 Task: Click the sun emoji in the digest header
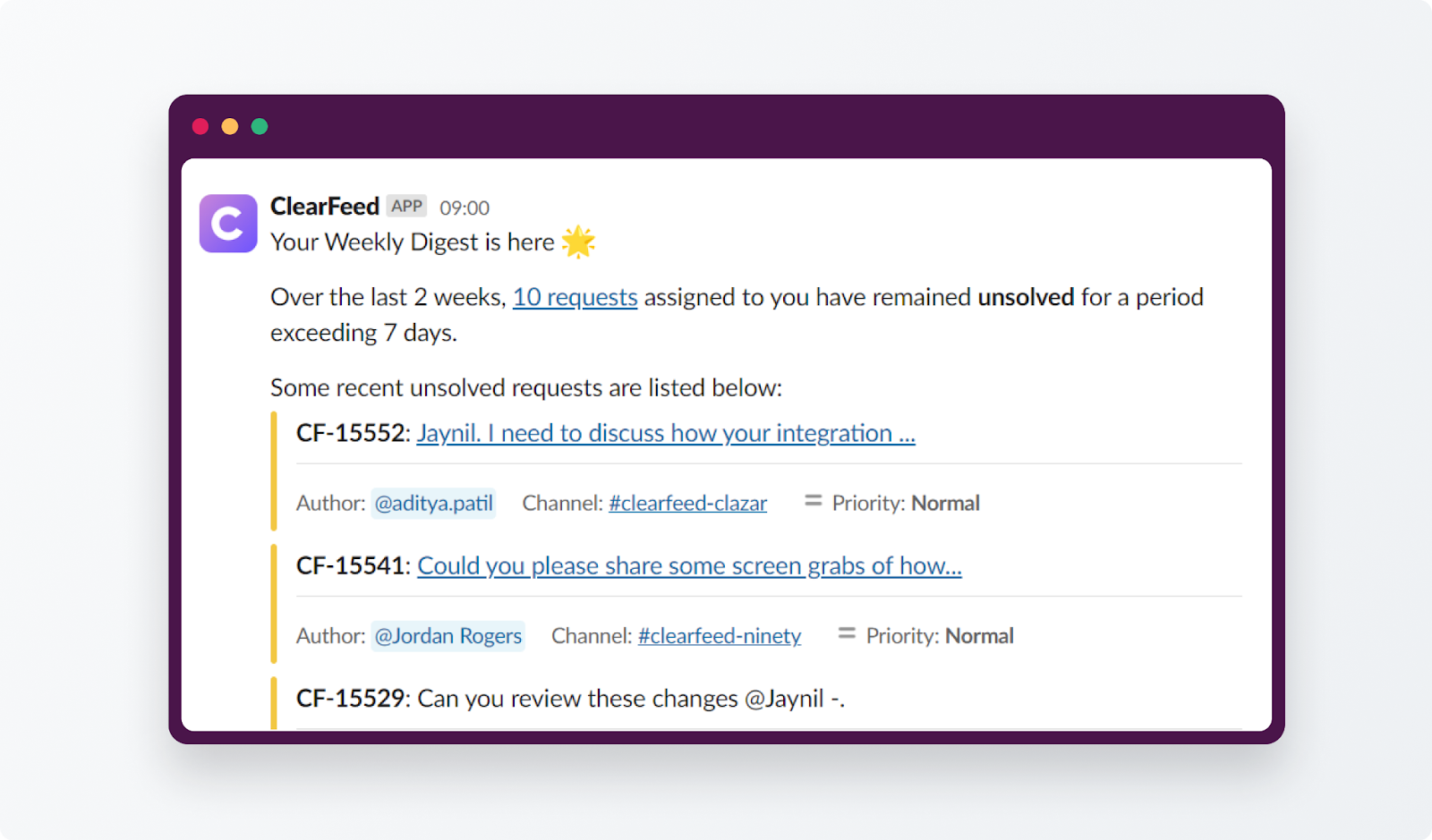[x=578, y=240]
